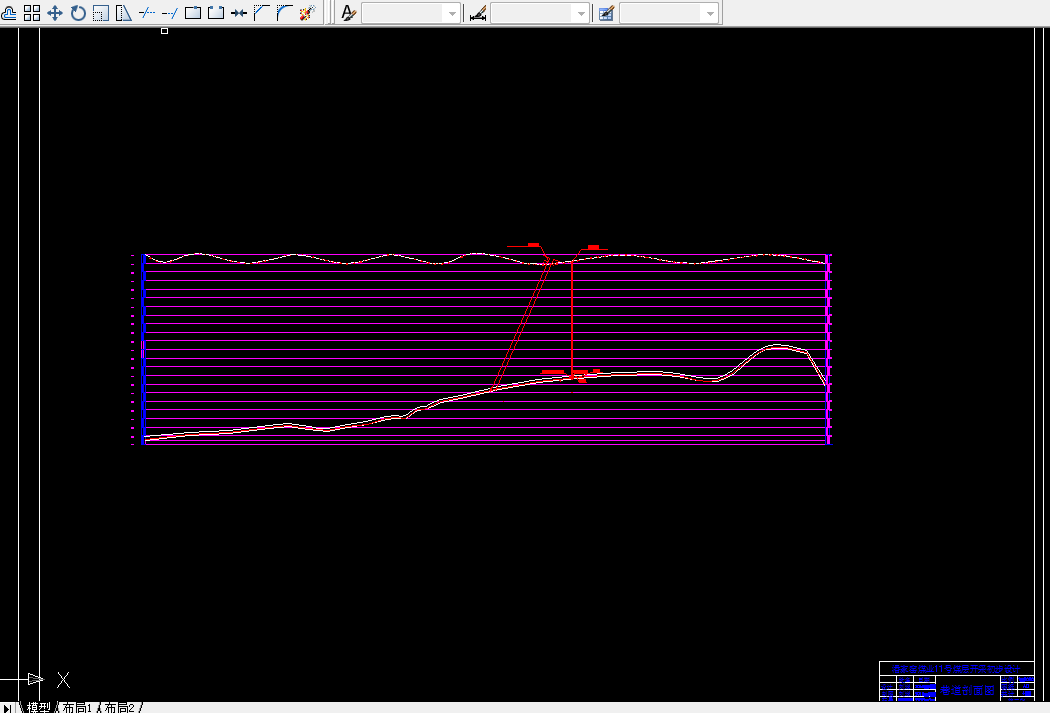Screen dimensions: 1050x713
Task: Switch to the 布局1 tab
Action: tap(77, 708)
